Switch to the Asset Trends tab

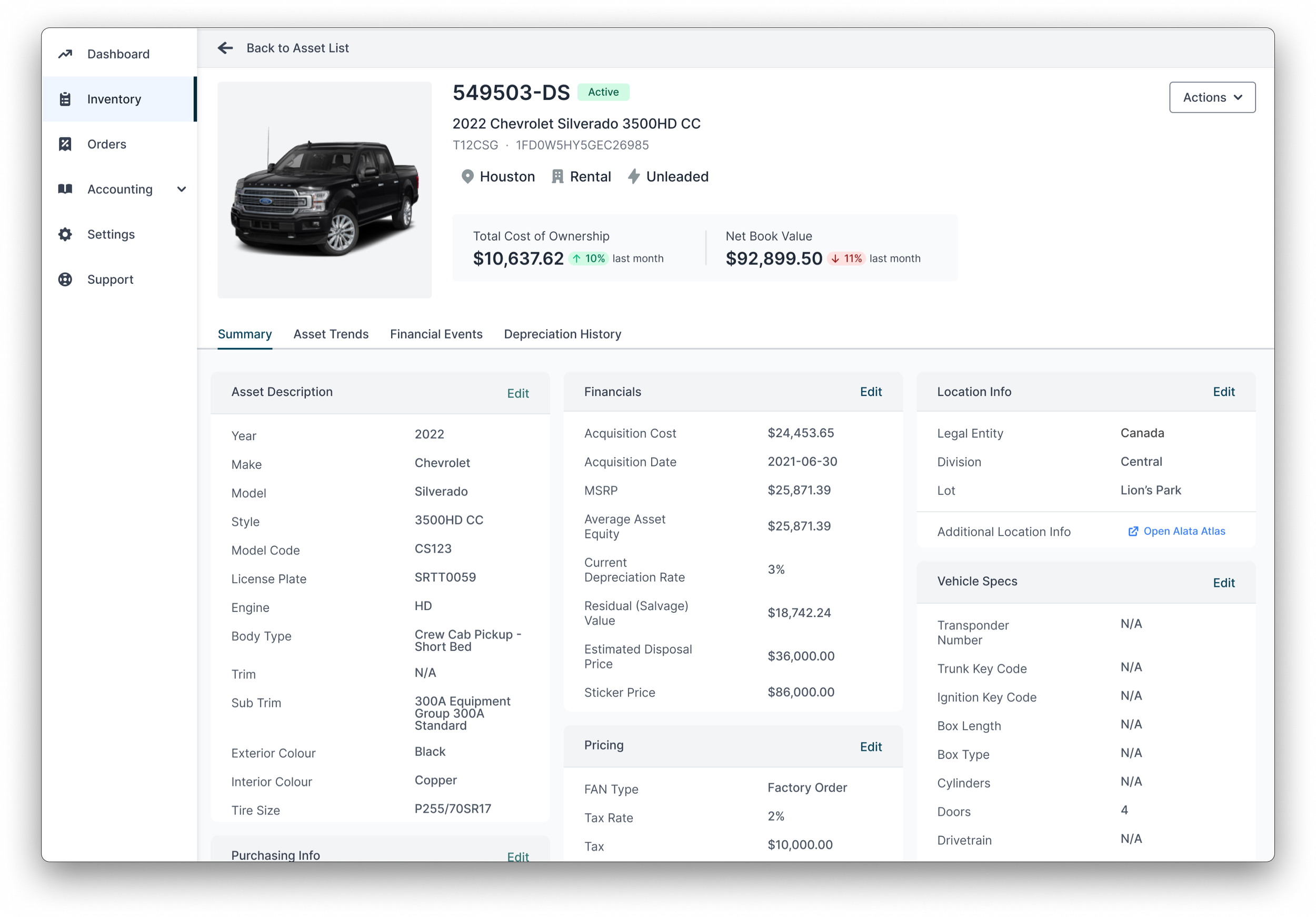tap(331, 334)
